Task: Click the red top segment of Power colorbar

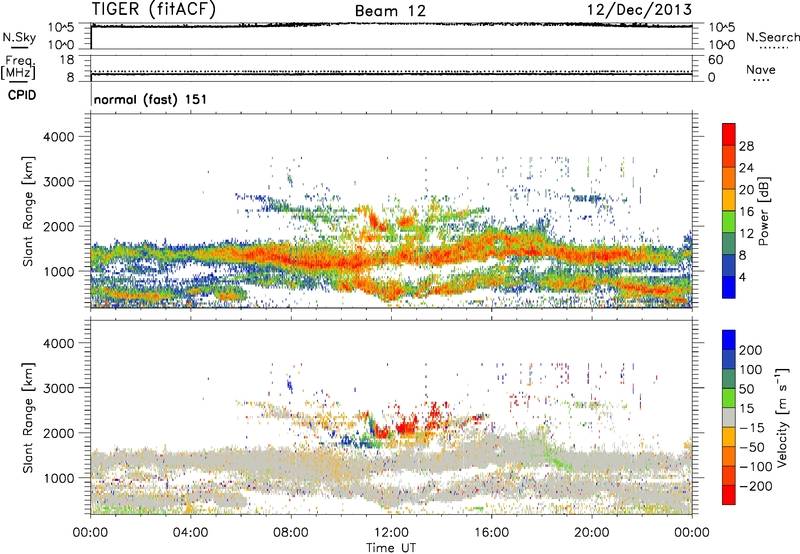Action: pos(729,134)
